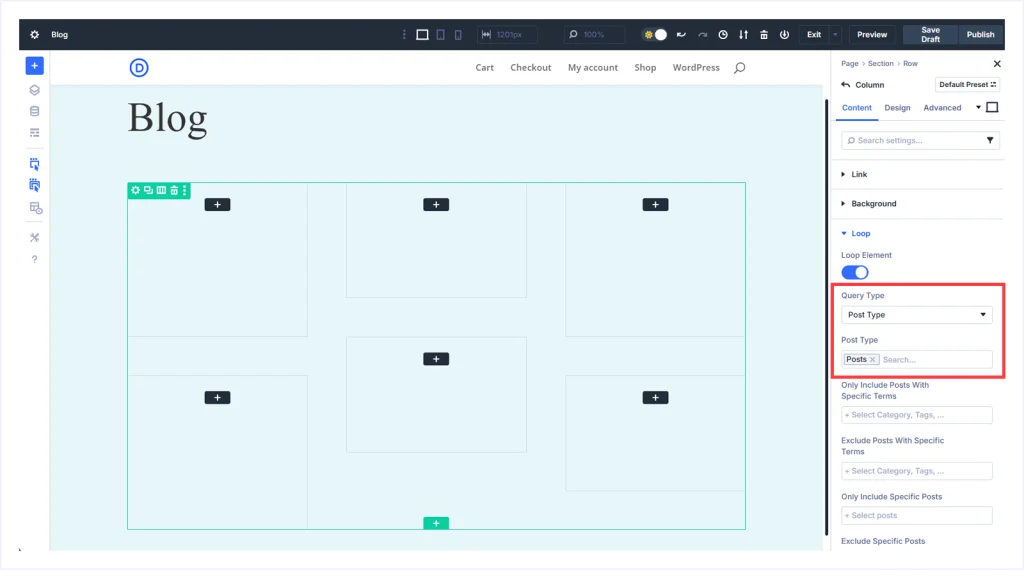Go to Section in breadcrumb
The image size is (1024, 570).
[x=880, y=63]
